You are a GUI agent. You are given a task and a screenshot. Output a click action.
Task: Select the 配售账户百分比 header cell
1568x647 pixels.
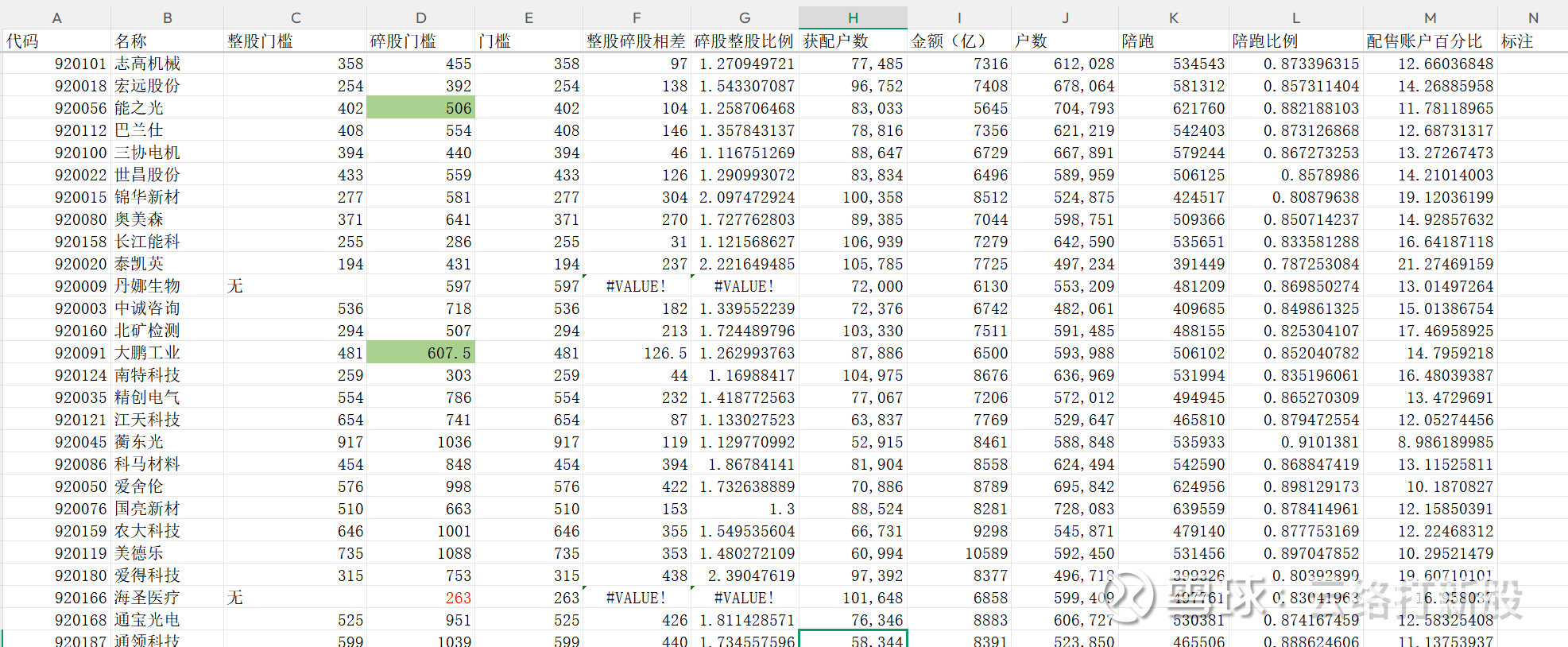[x=1431, y=41]
